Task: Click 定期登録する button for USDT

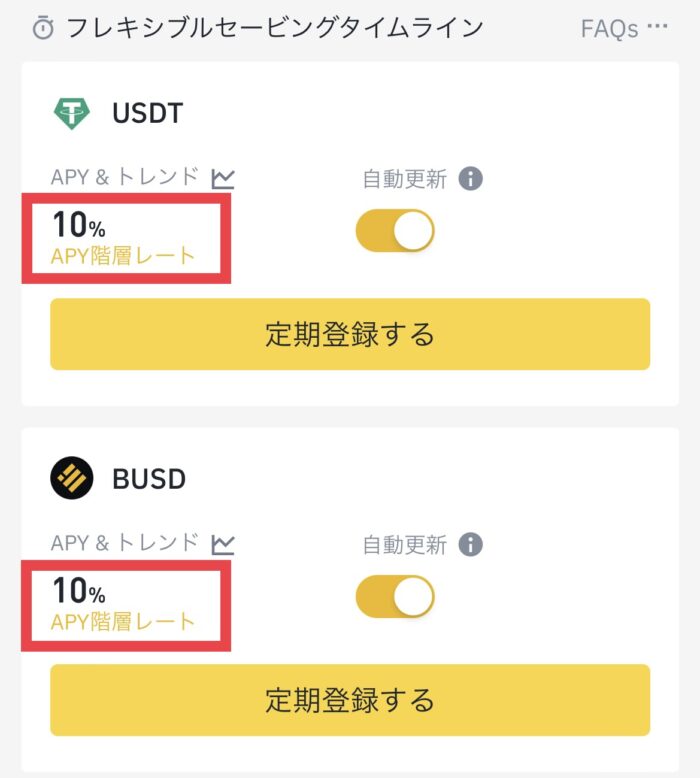Action: 350,334
